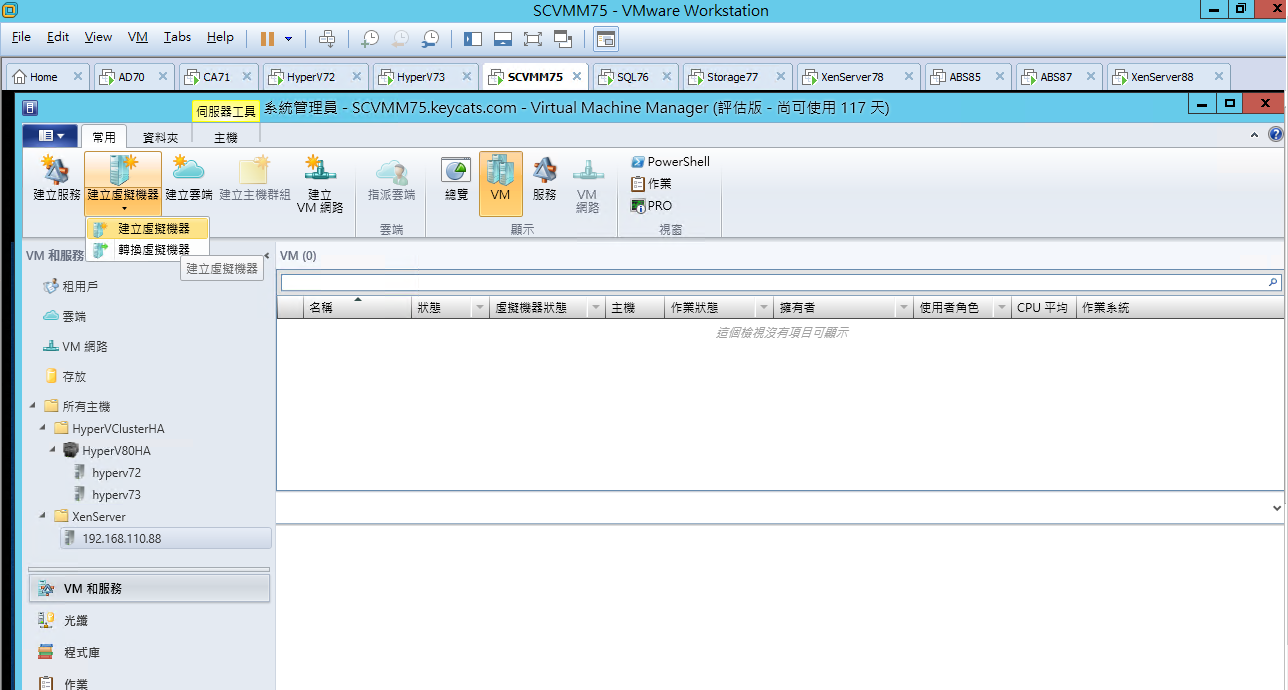Open the VMware Tabs menu
Viewport: 1288px width, 690px height.
(x=177, y=37)
